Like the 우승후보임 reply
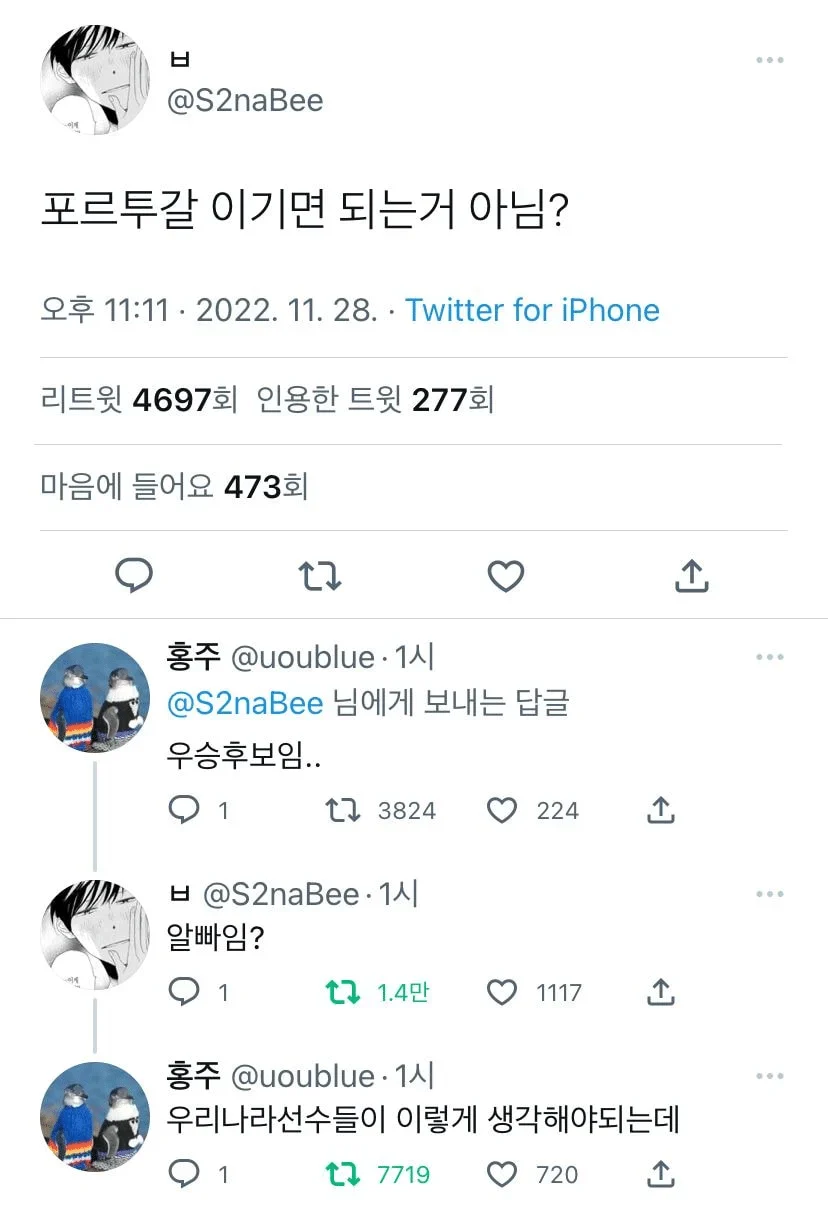The height and width of the screenshot is (1231, 828). tap(502, 810)
